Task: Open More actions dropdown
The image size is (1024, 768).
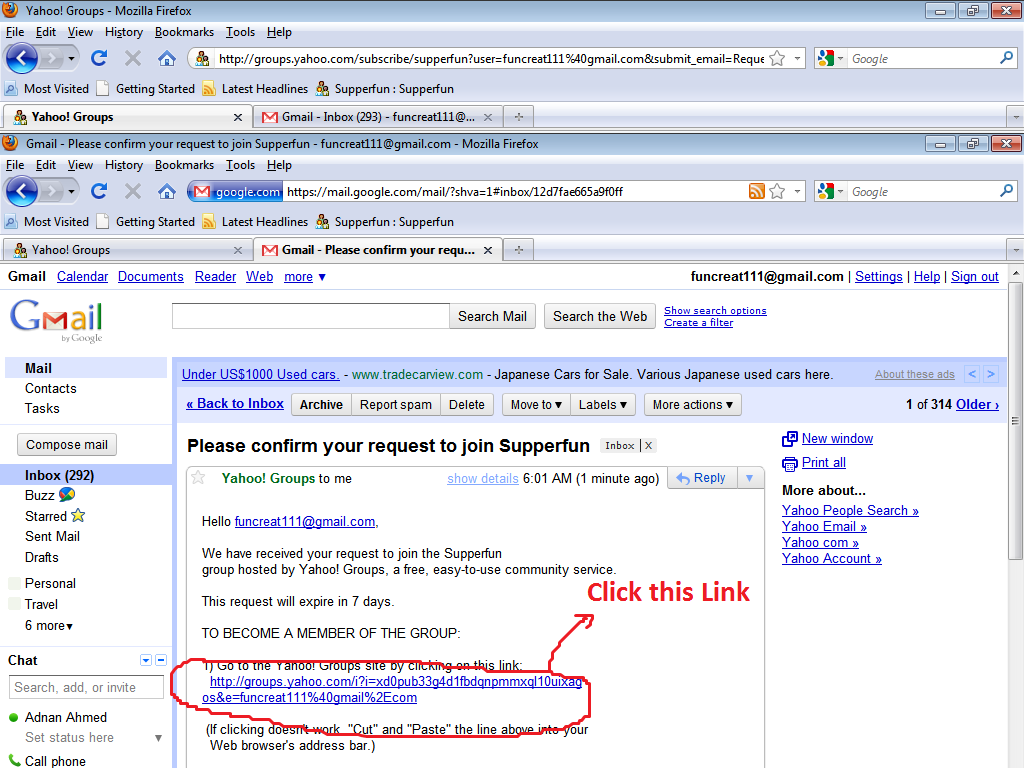Action: pyautogui.click(x=692, y=404)
